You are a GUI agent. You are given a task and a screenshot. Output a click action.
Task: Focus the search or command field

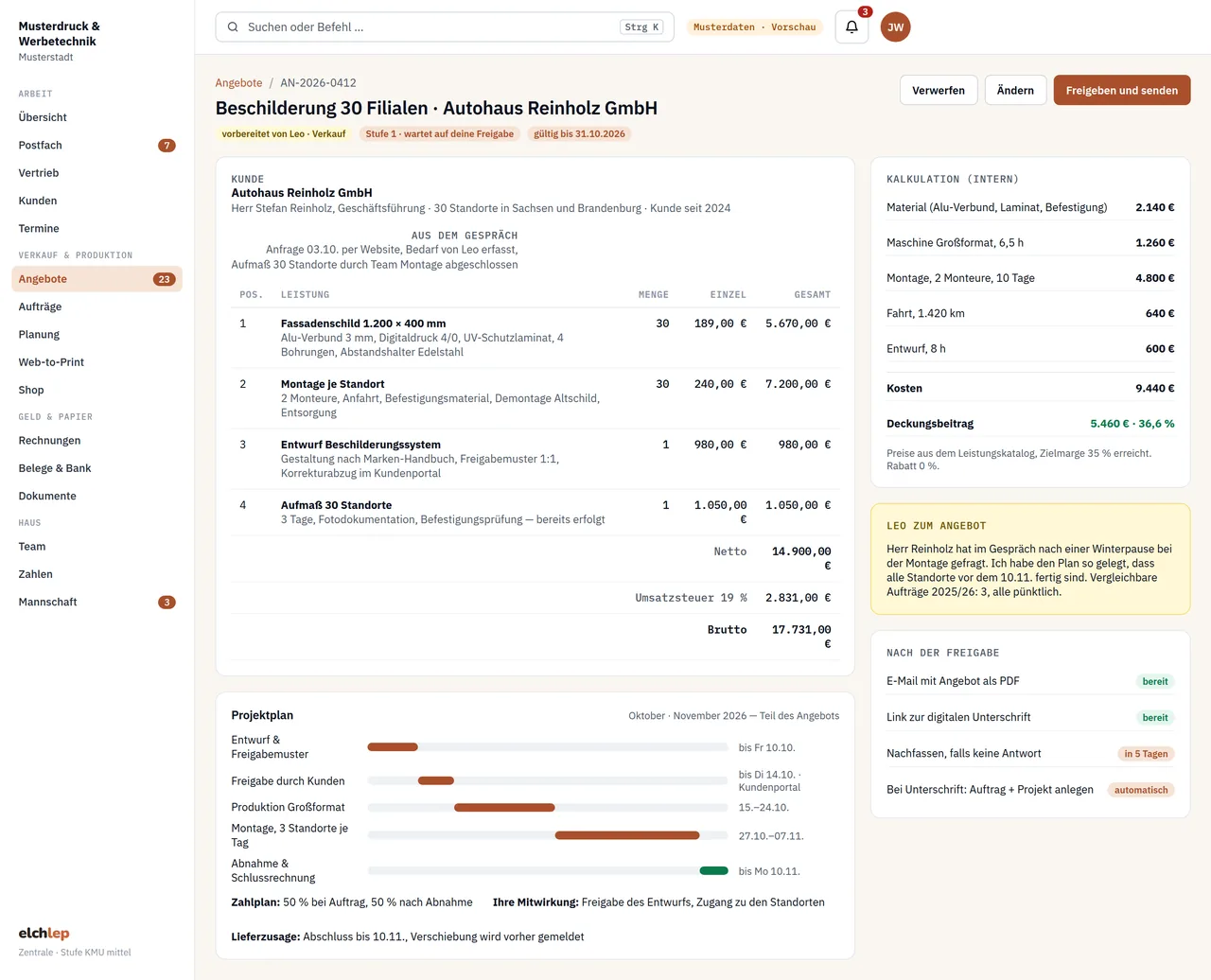click(x=445, y=27)
